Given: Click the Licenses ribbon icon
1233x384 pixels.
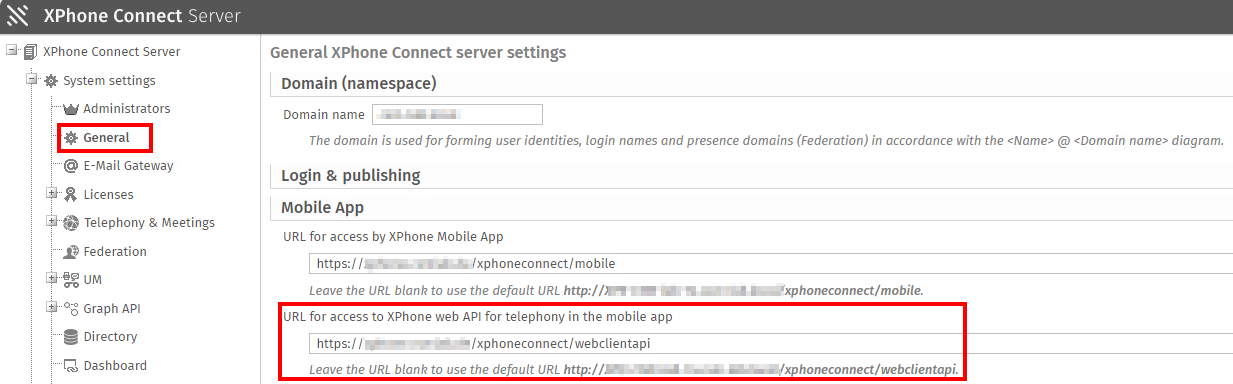Looking at the screenshot, I should pyautogui.click(x=71, y=194).
